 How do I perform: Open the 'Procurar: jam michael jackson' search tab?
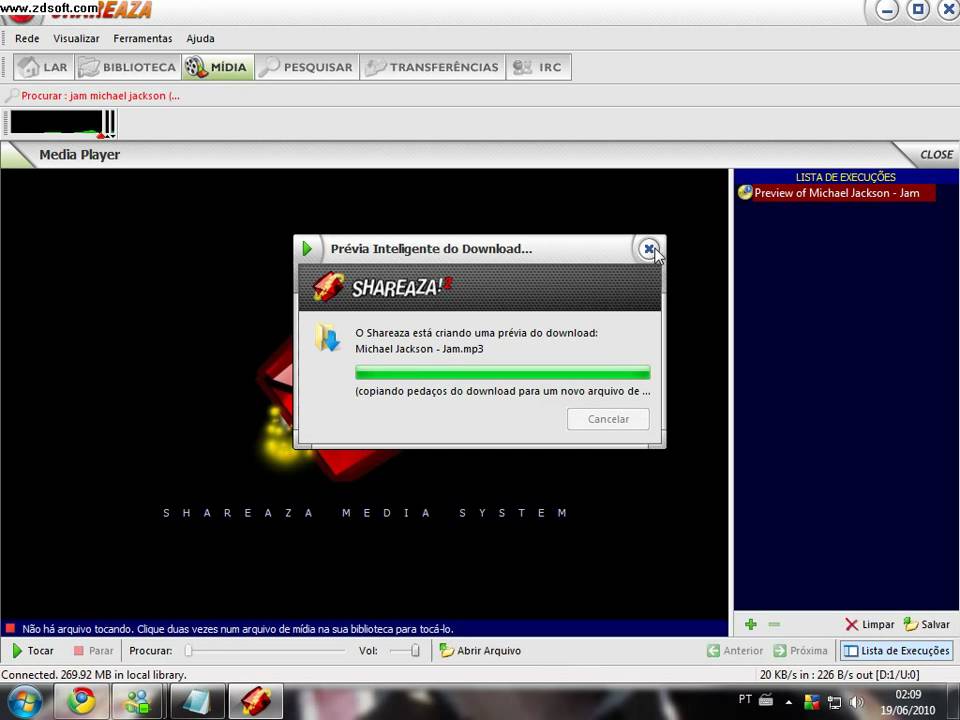pyautogui.click(x=93, y=96)
